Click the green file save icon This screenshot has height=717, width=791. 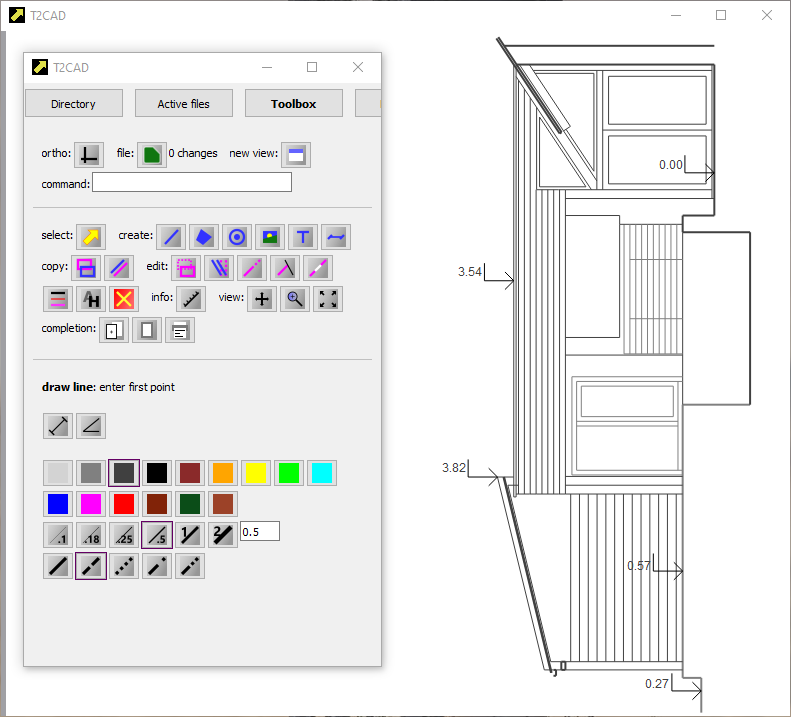[151, 154]
